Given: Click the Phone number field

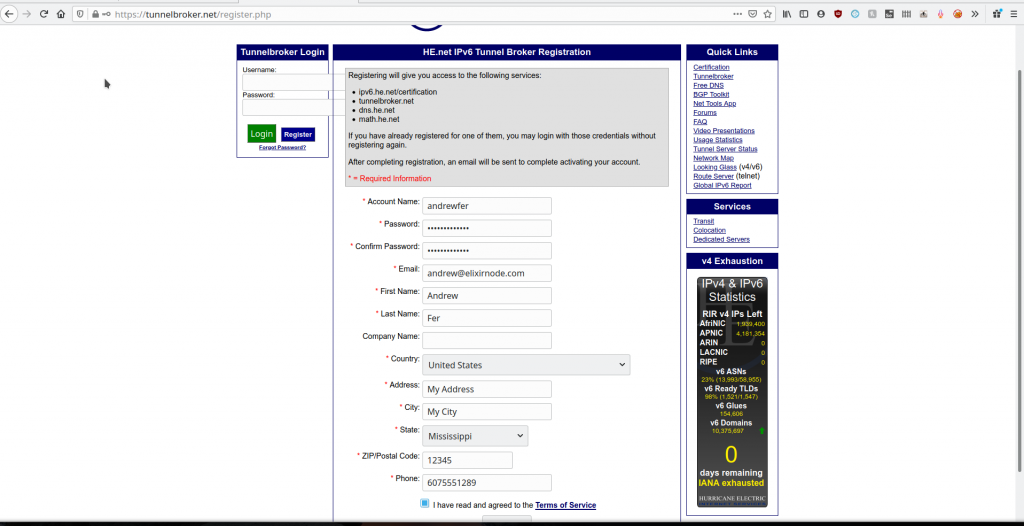Looking at the screenshot, I should tap(487, 483).
